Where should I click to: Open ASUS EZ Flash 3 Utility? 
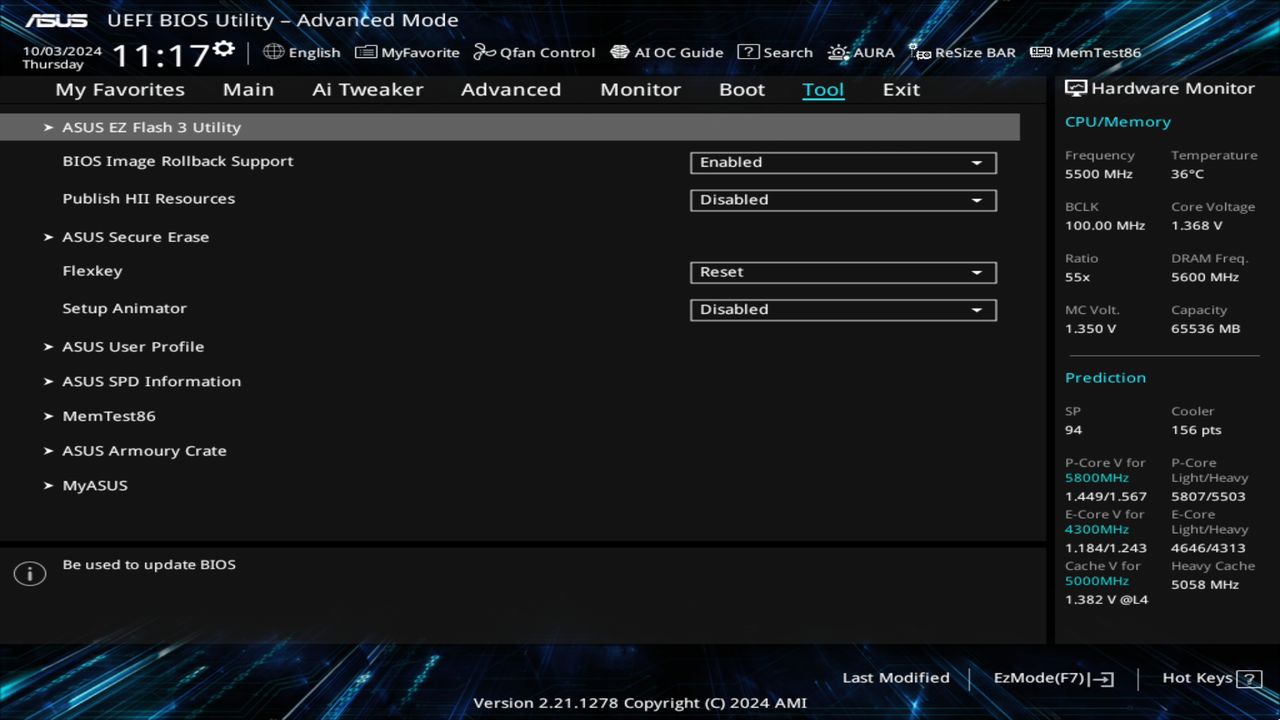tap(151, 127)
